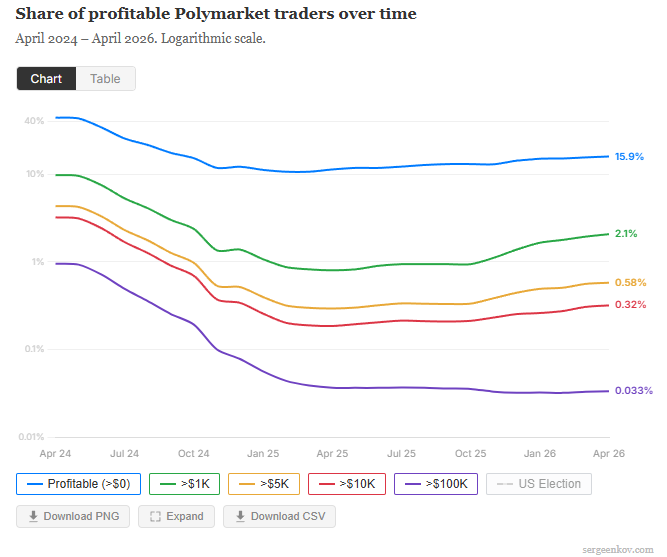Screen dimensions: 667x557
Task: Click the Download PNG text label
Action: pyautogui.click(x=83, y=516)
